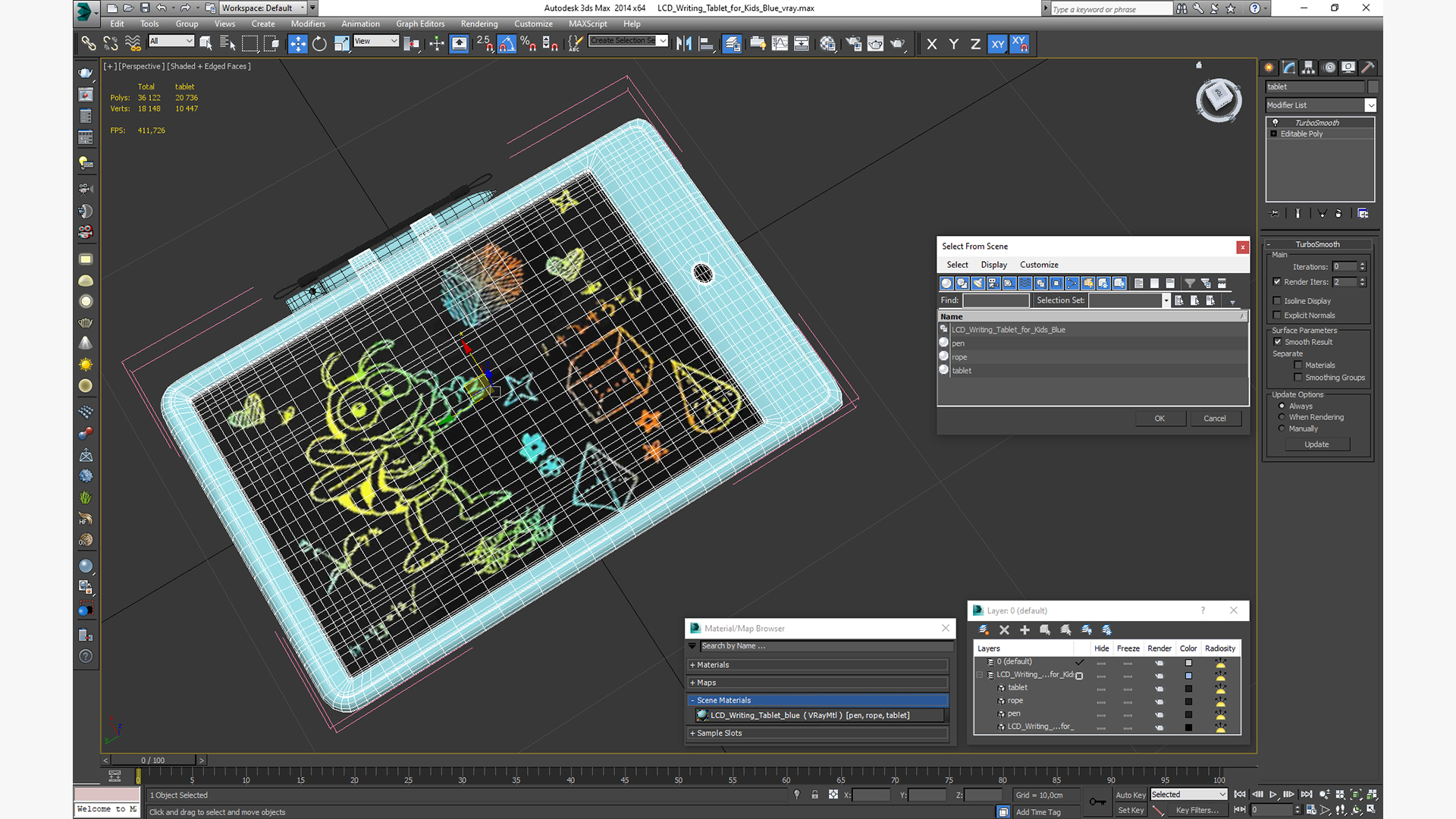Open the Modifier List dropdown

coord(1320,105)
